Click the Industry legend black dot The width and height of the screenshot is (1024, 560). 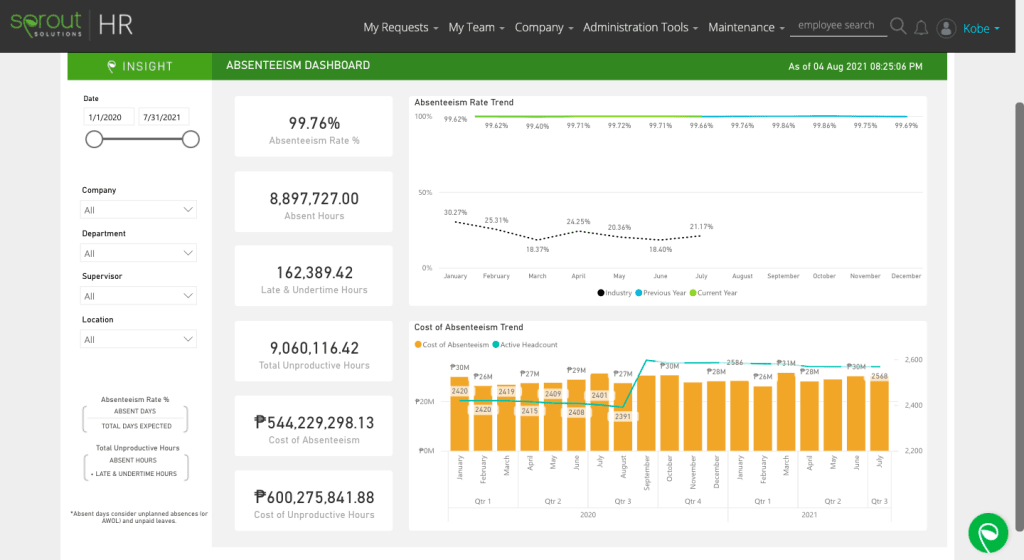[x=601, y=293]
